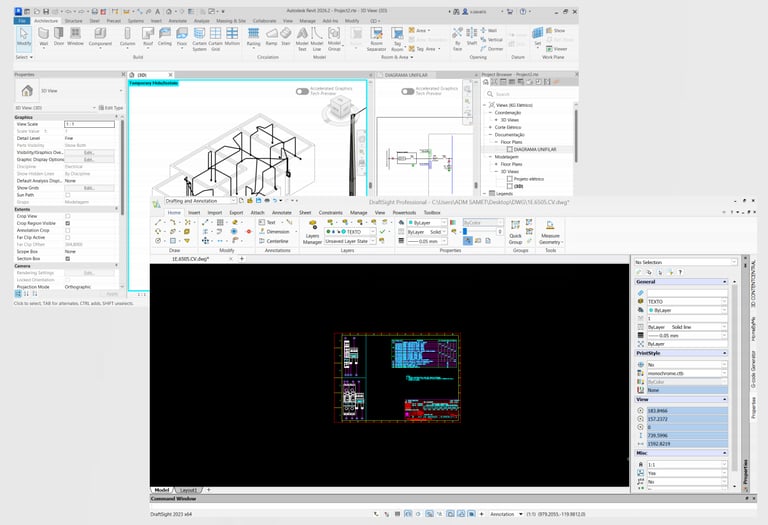
Task: Pick the Mullion tool in Revit
Action: (x=232, y=37)
